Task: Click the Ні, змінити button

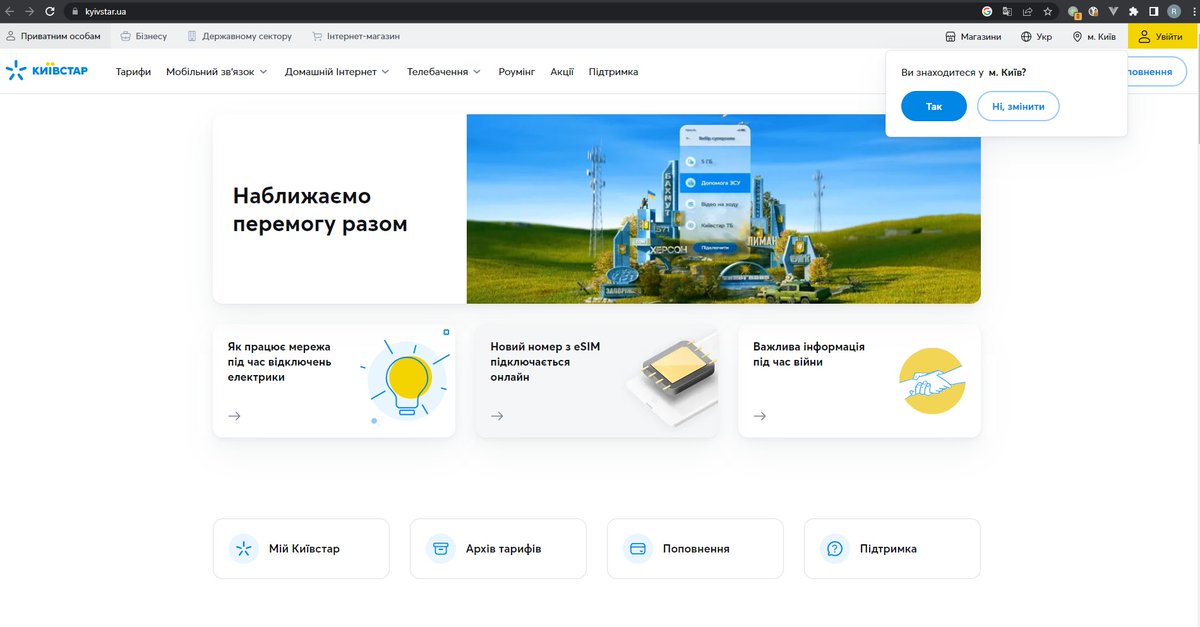Action: coord(1018,106)
